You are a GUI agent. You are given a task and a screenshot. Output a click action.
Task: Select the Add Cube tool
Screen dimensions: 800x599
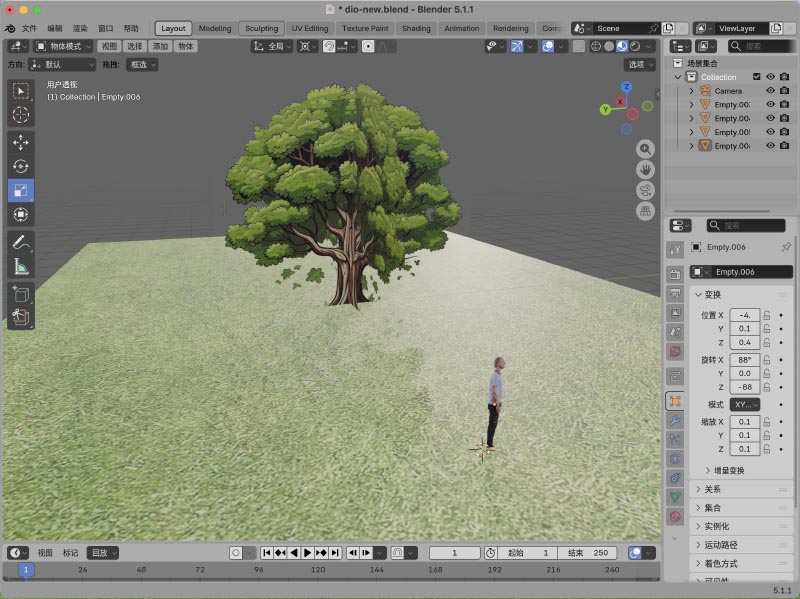tap(20, 294)
